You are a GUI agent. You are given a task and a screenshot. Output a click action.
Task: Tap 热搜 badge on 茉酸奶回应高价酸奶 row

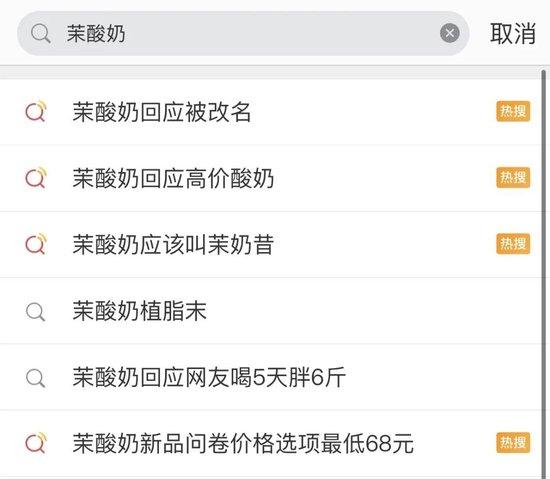513,177
